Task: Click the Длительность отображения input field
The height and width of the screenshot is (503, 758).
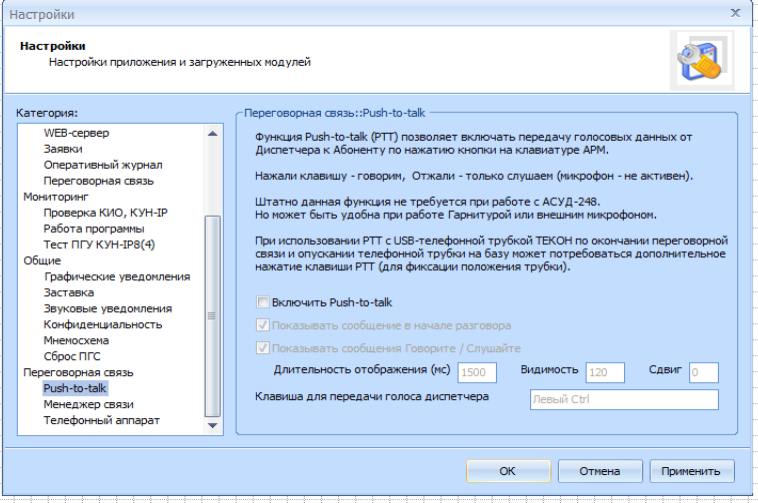Action: 477,372
